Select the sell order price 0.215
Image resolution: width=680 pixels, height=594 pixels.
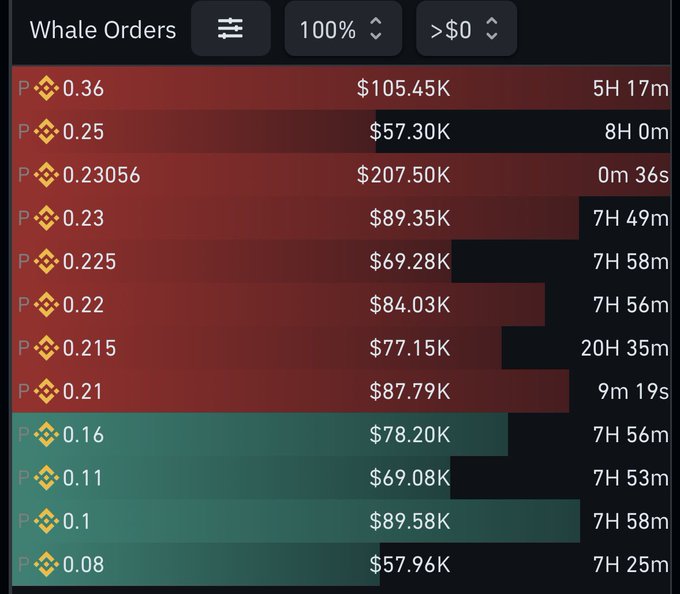pyautogui.click(x=89, y=348)
